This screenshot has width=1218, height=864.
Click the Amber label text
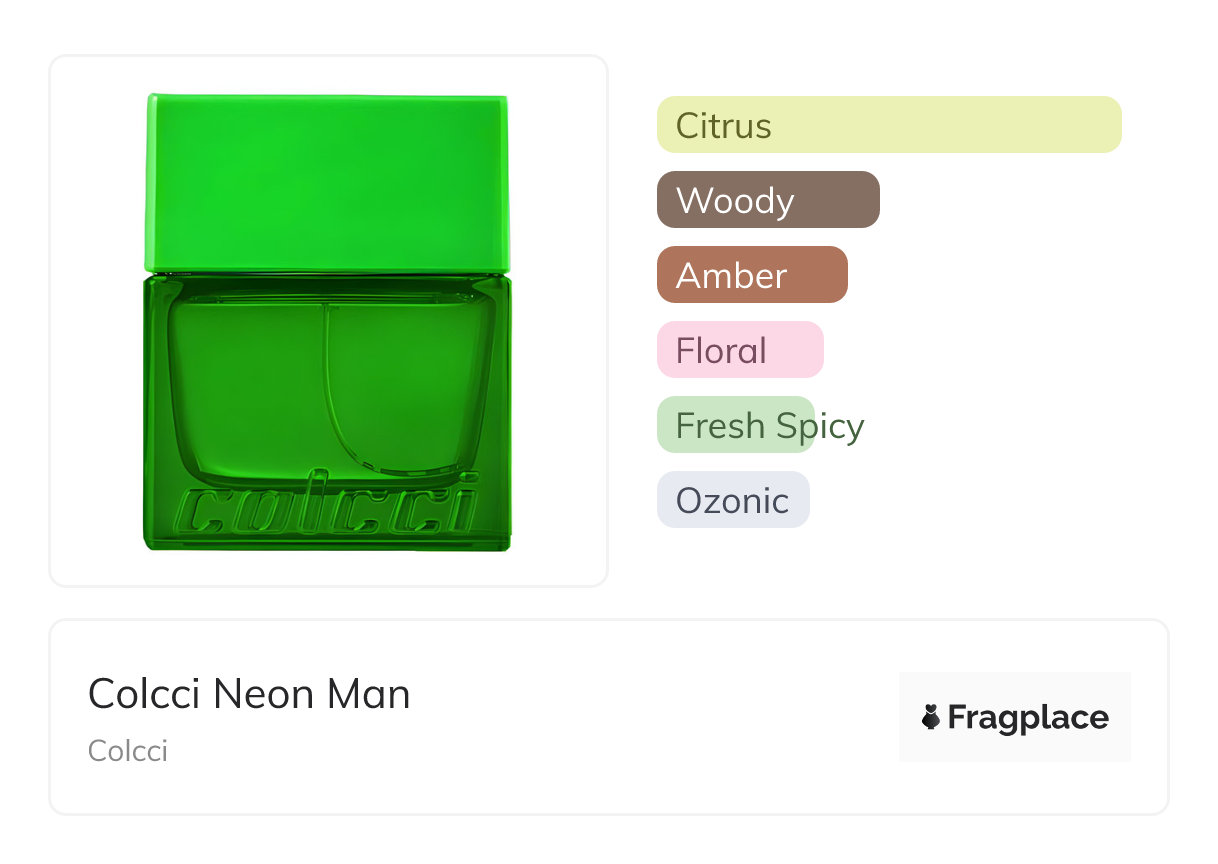coord(732,276)
